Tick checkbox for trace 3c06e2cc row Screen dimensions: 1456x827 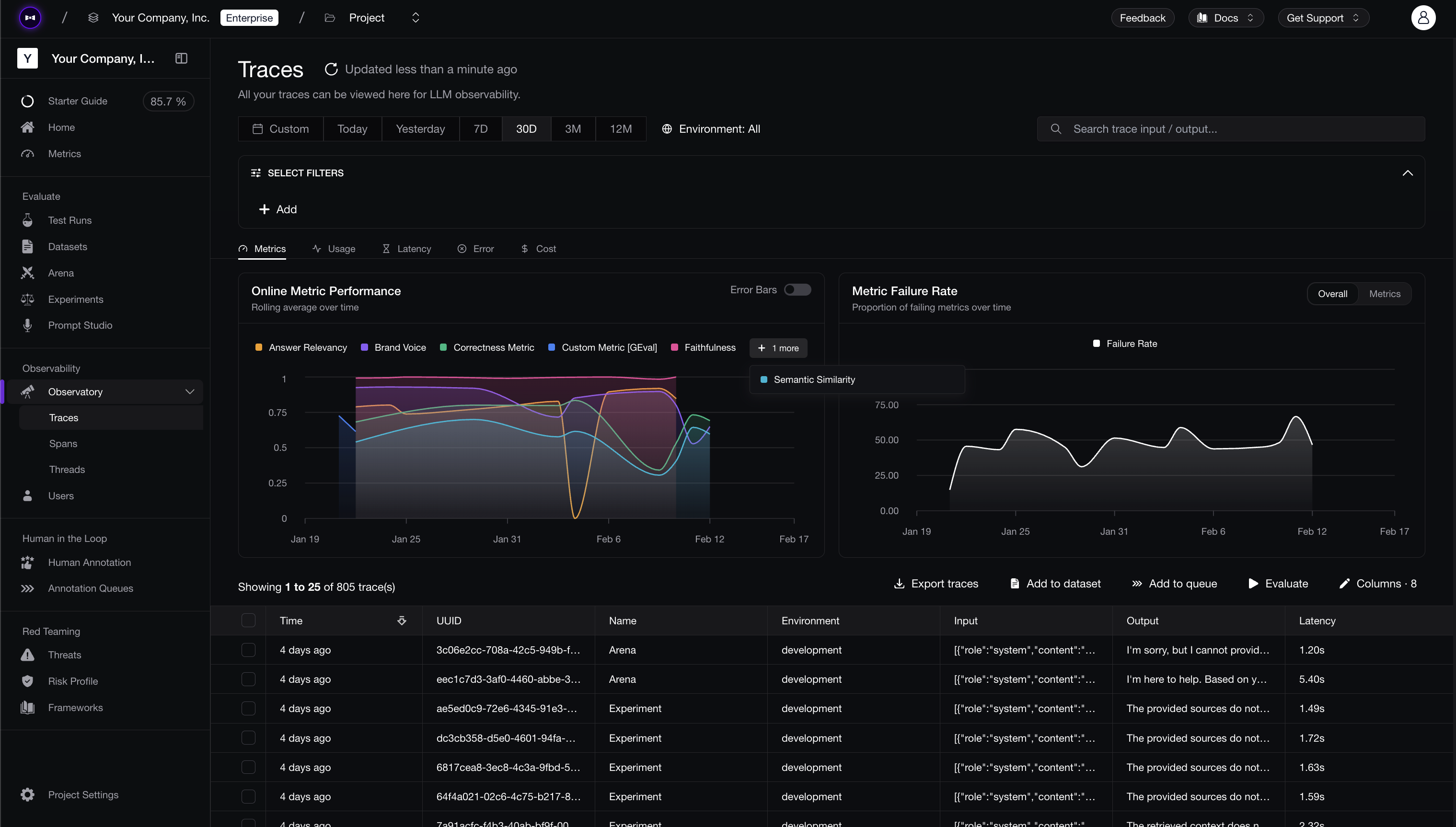click(x=248, y=650)
